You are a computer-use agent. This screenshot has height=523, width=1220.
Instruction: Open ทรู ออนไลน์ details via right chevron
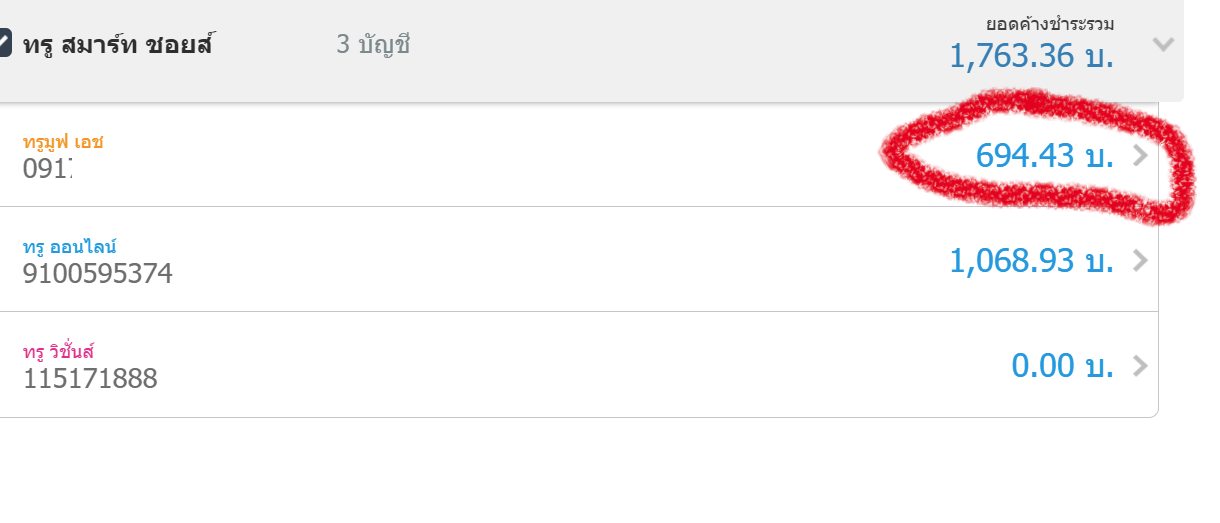tap(1140, 261)
